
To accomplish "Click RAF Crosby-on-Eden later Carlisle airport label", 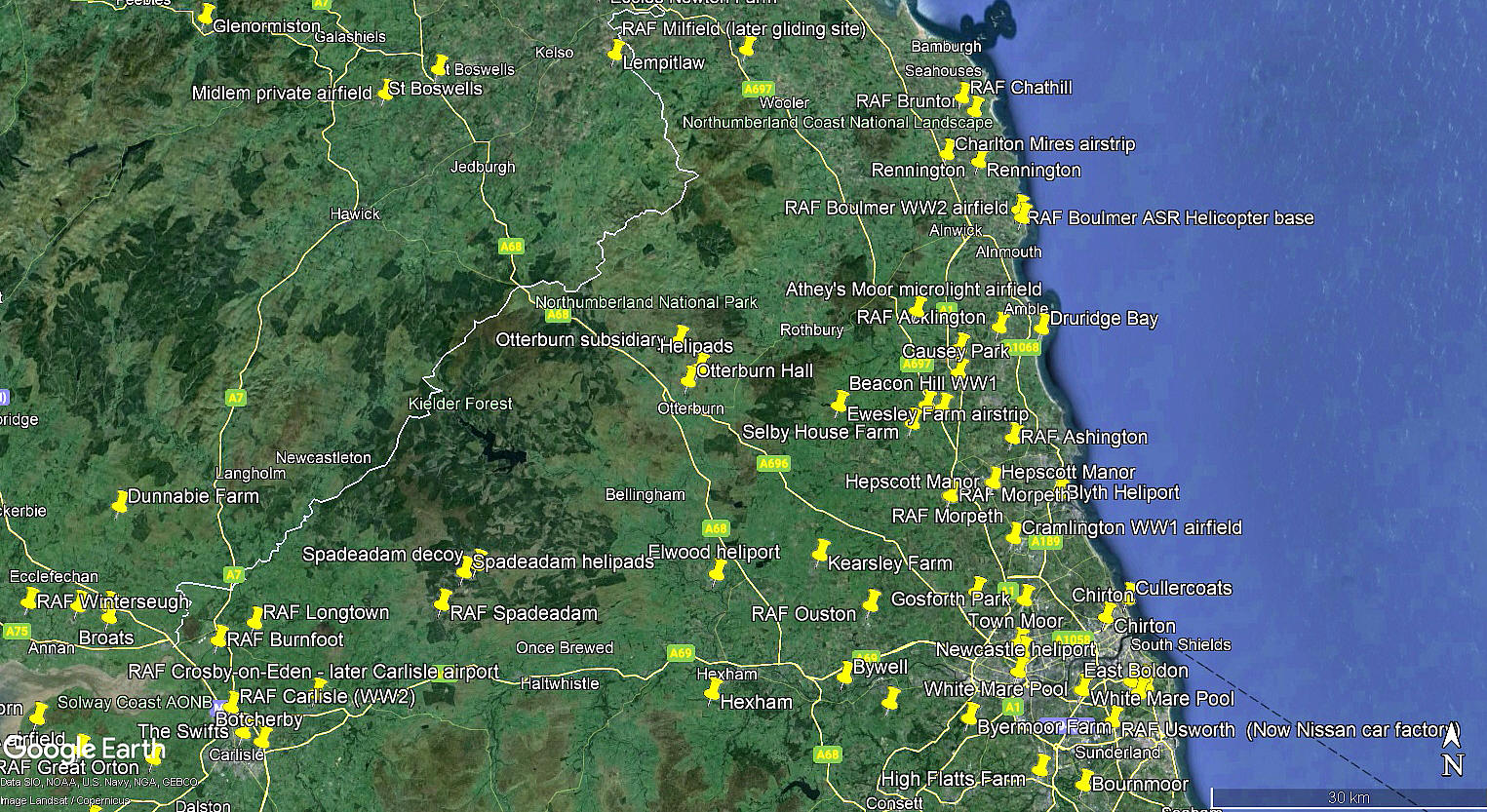I will pos(313,672).
